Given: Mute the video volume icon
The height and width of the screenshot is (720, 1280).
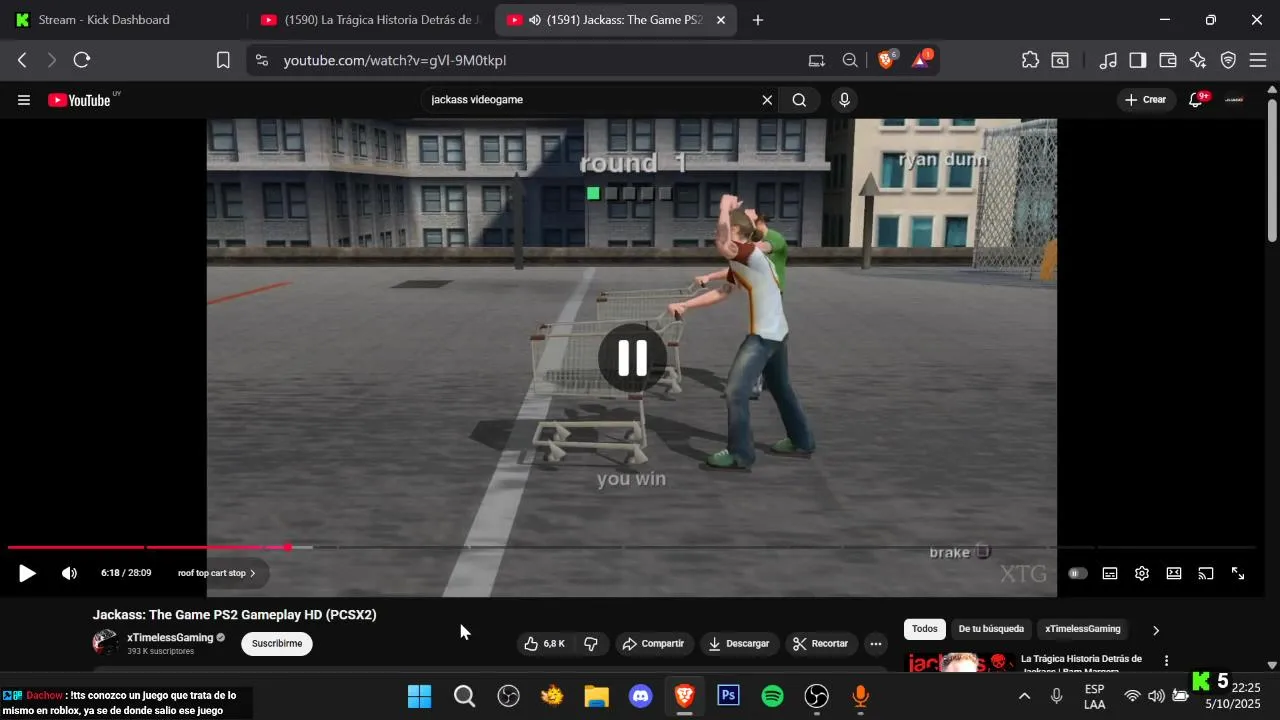Looking at the screenshot, I should pyautogui.click(x=69, y=574).
